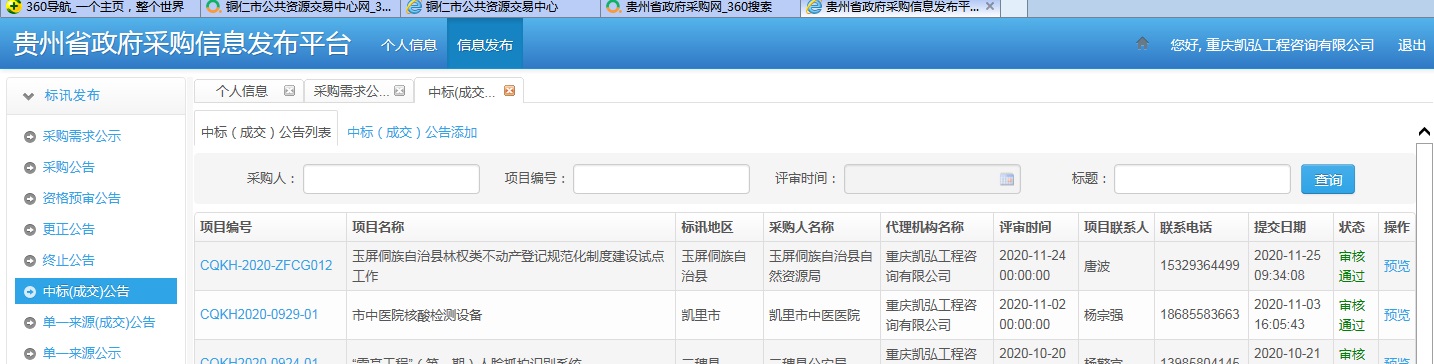Click 预览 for the 凯里市 row

click(1396, 315)
